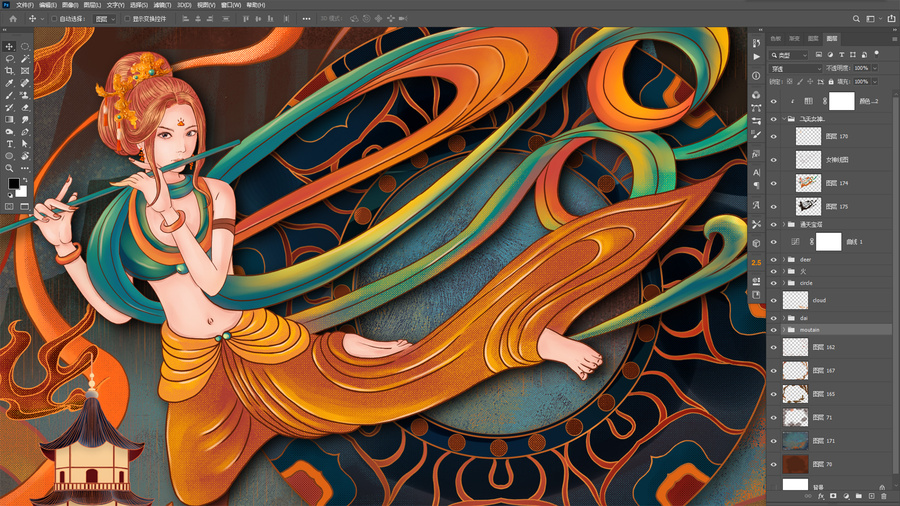Click the add layer style fx icon
Screen dimensions: 900x506
coord(821,496)
